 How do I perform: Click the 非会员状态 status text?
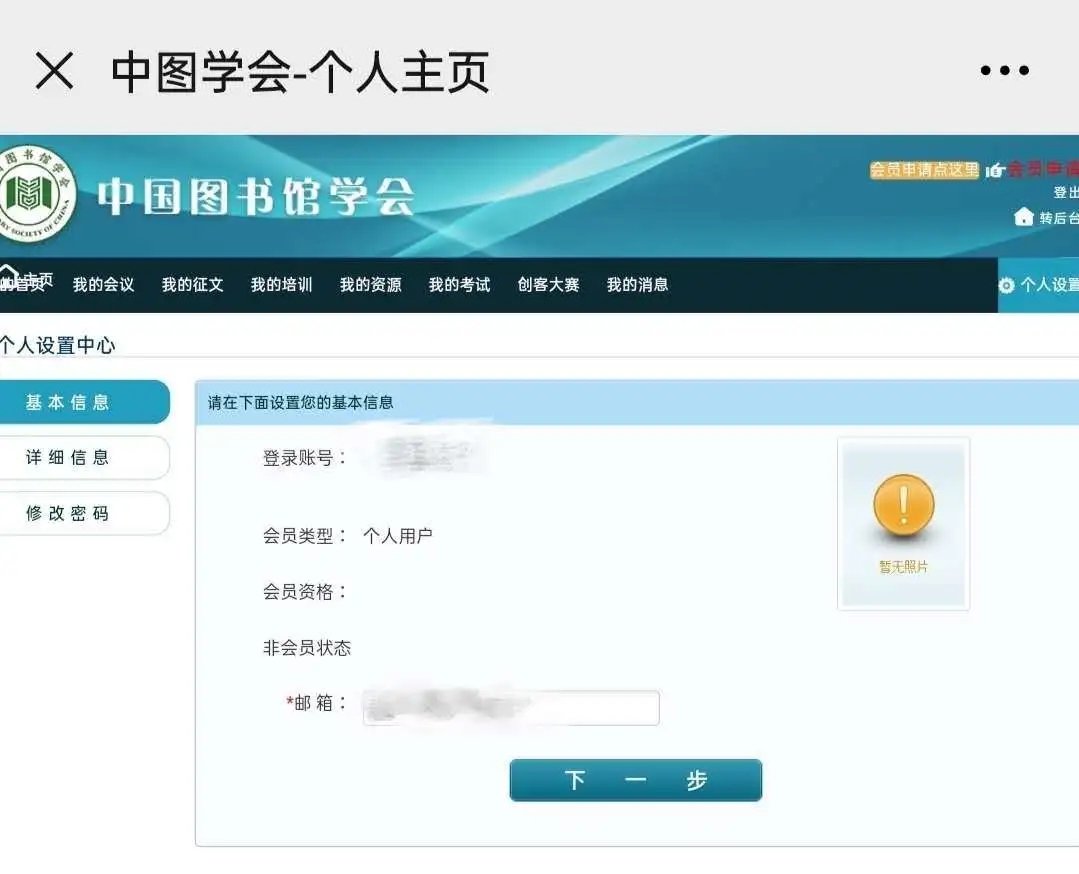[x=307, y=648]
